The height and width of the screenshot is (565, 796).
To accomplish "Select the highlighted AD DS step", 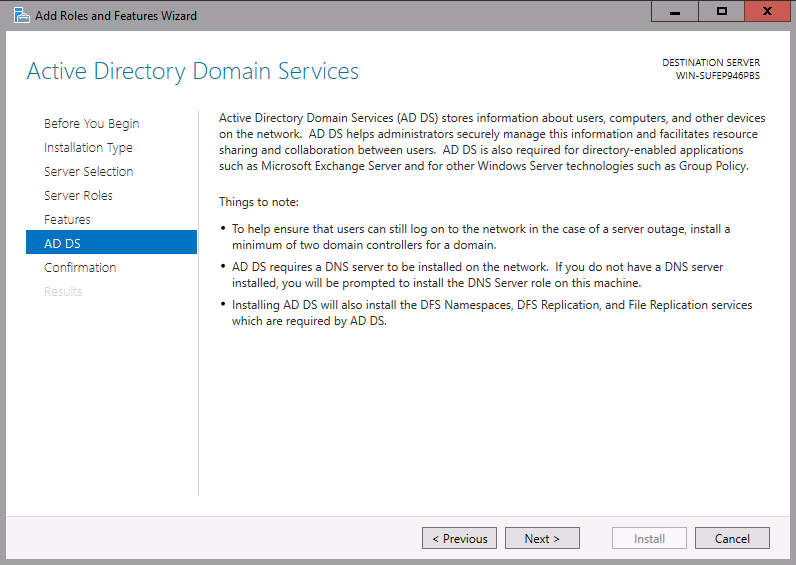I will click(x=111, y=243).
